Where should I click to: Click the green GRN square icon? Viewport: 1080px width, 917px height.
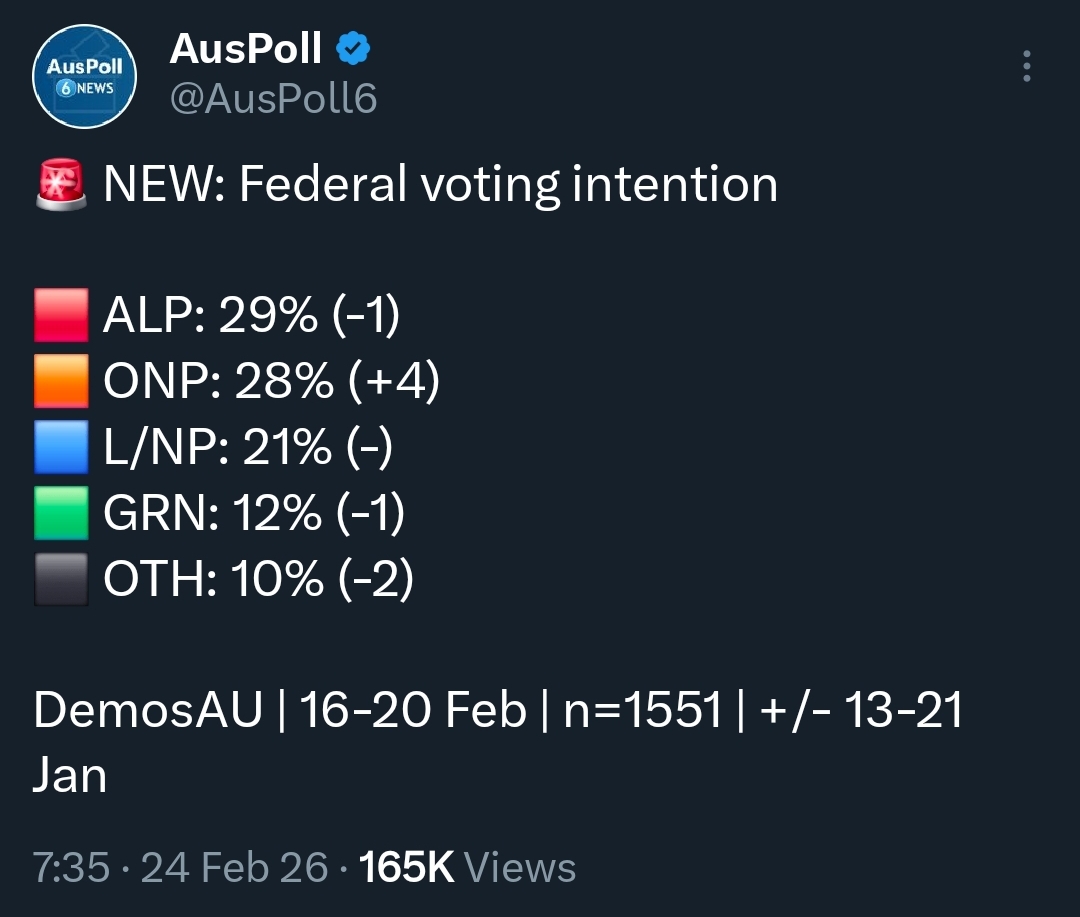(x=61, y=513)
